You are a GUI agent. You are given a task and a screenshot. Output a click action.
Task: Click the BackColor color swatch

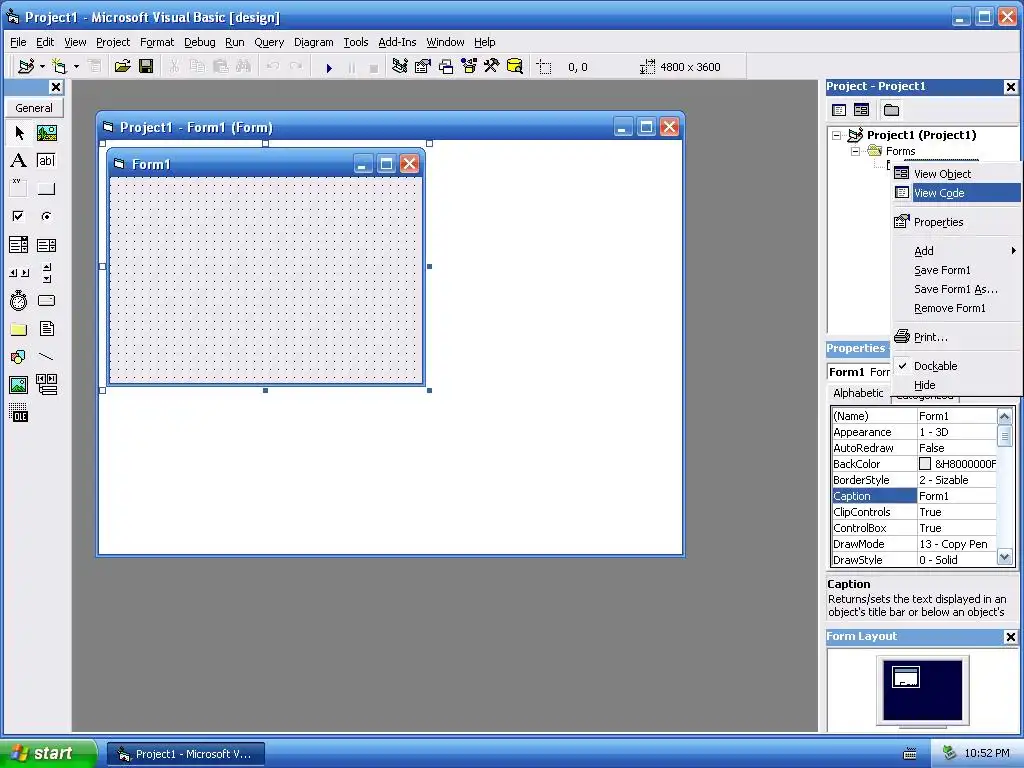[925, 464]
